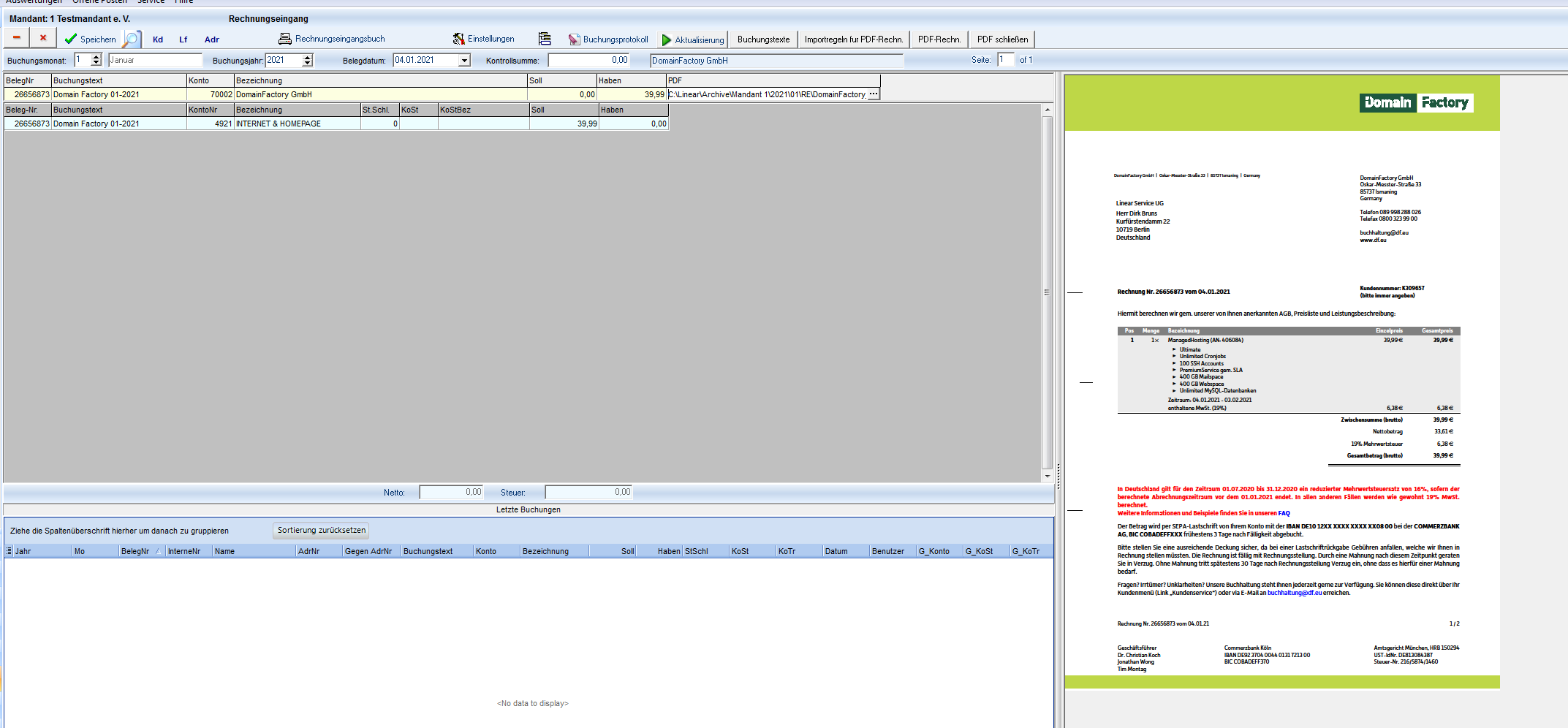
Task: Select Haben cell 39,99 in top row
Action: 631,94
